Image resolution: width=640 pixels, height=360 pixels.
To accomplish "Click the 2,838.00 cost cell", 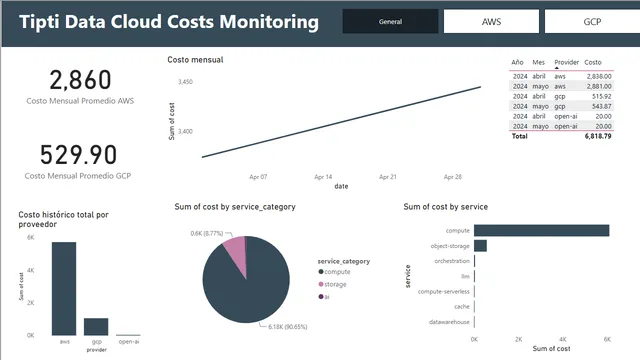I will point(599,76).
